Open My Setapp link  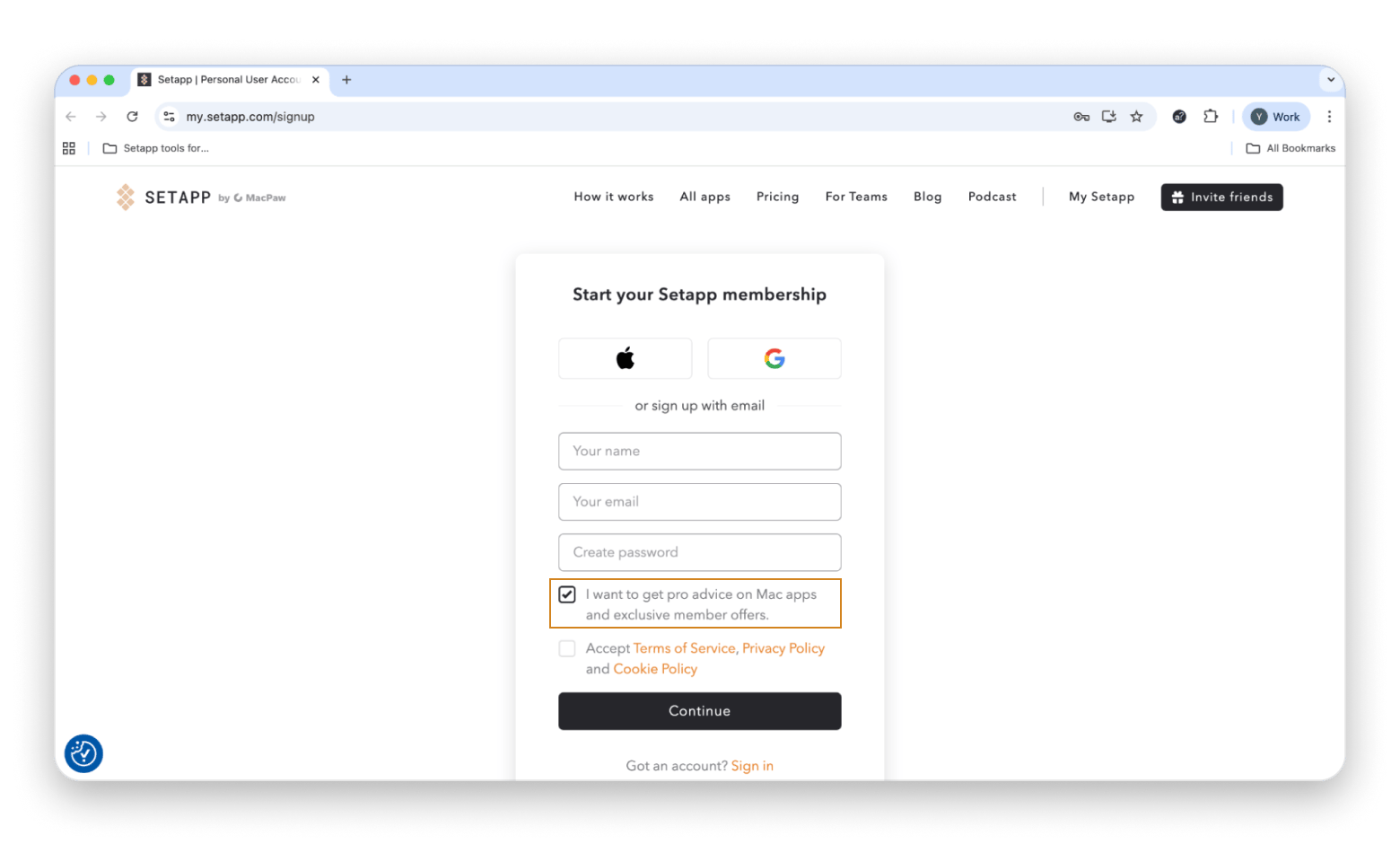coord(1101,197)
